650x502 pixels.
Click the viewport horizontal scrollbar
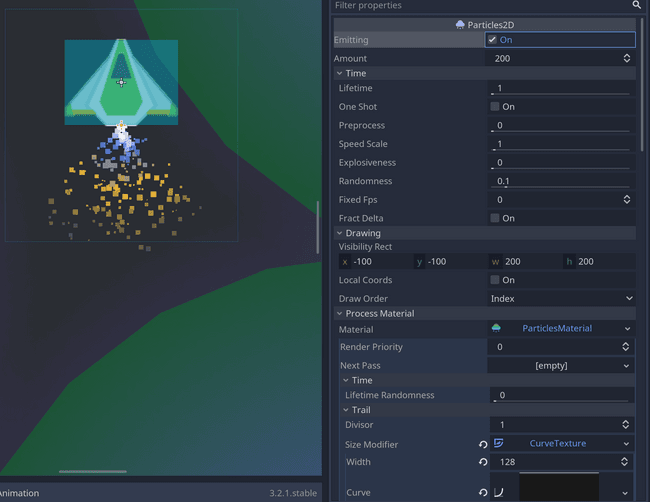[x=92, y=471]
